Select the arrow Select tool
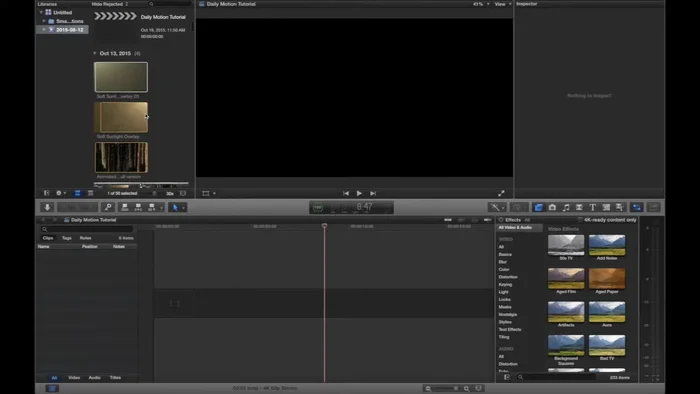This screenshot has width=700, height=394. point(175,207)
